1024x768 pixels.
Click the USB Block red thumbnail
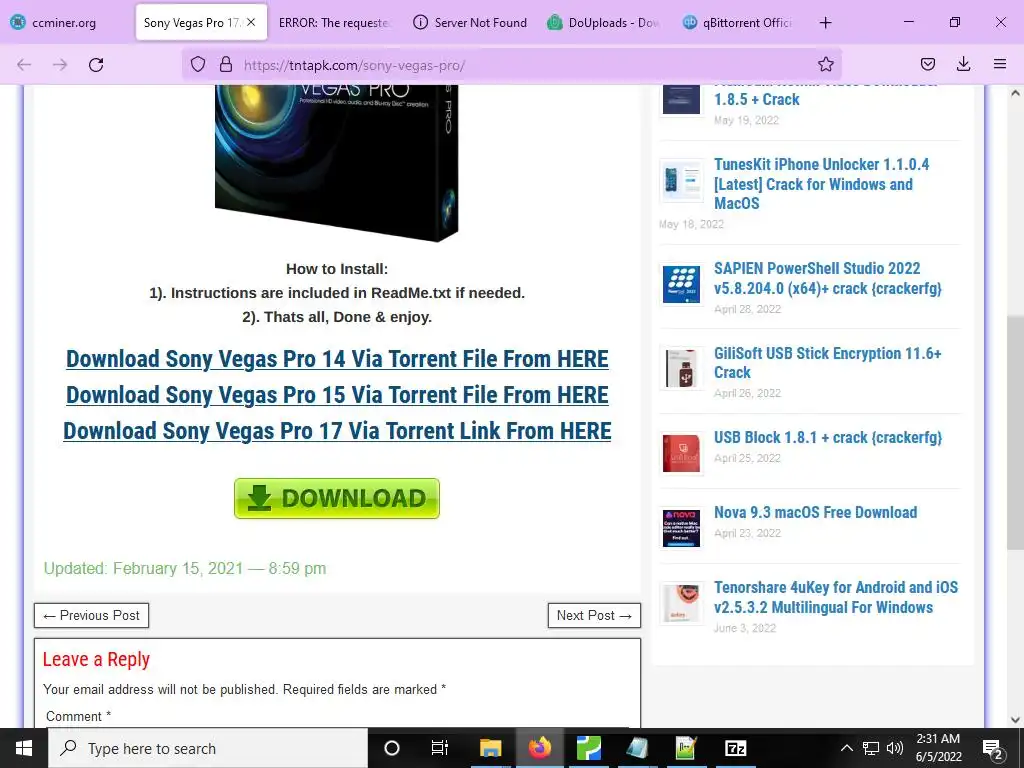[681, 453]
